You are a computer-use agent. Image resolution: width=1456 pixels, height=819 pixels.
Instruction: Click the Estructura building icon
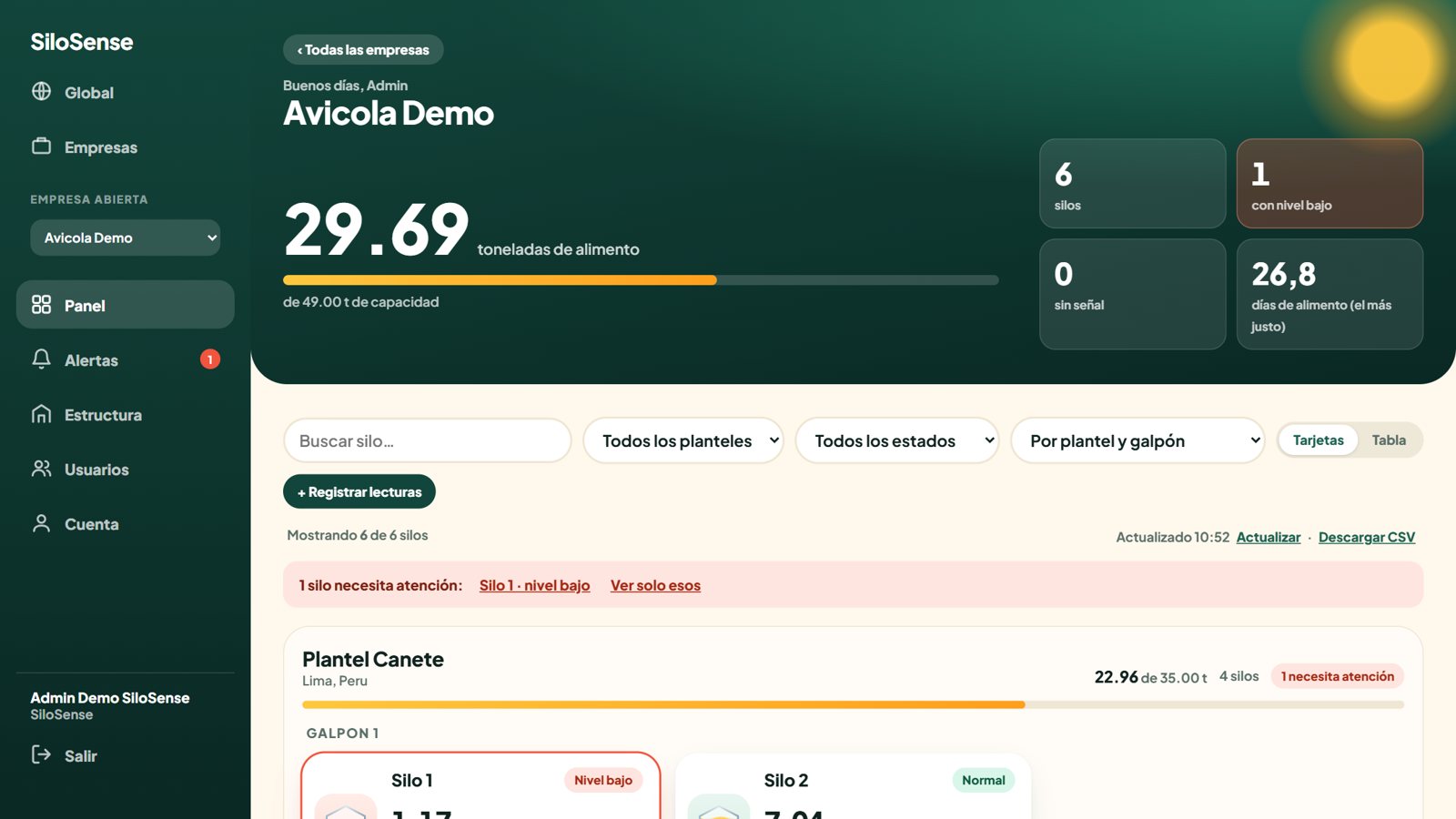(x=41, y=414)
